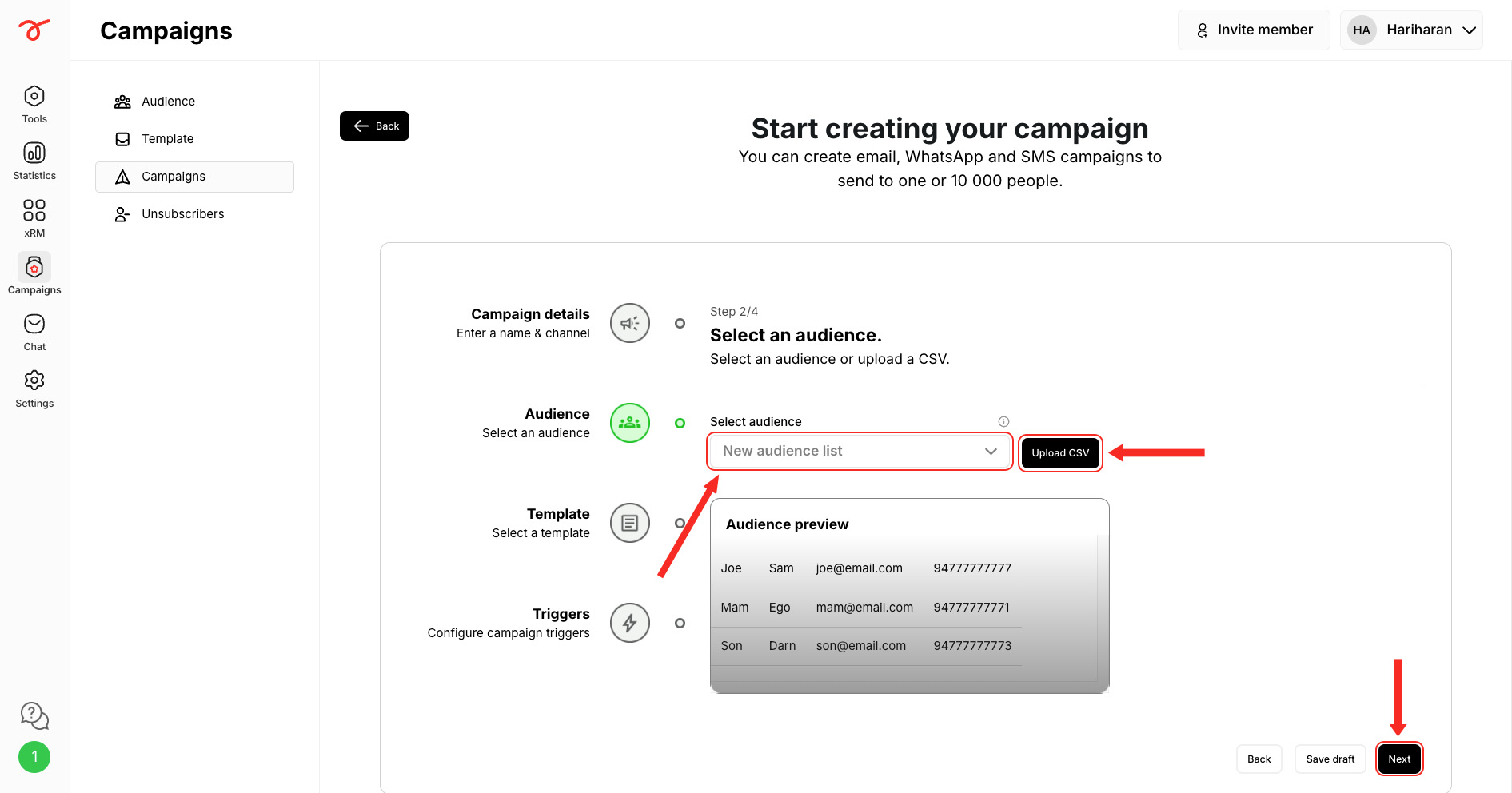This screenshot has height=793, width=1512.
Task: Click the Campaign details megaphone step icon
Action: tap(630, 323)
